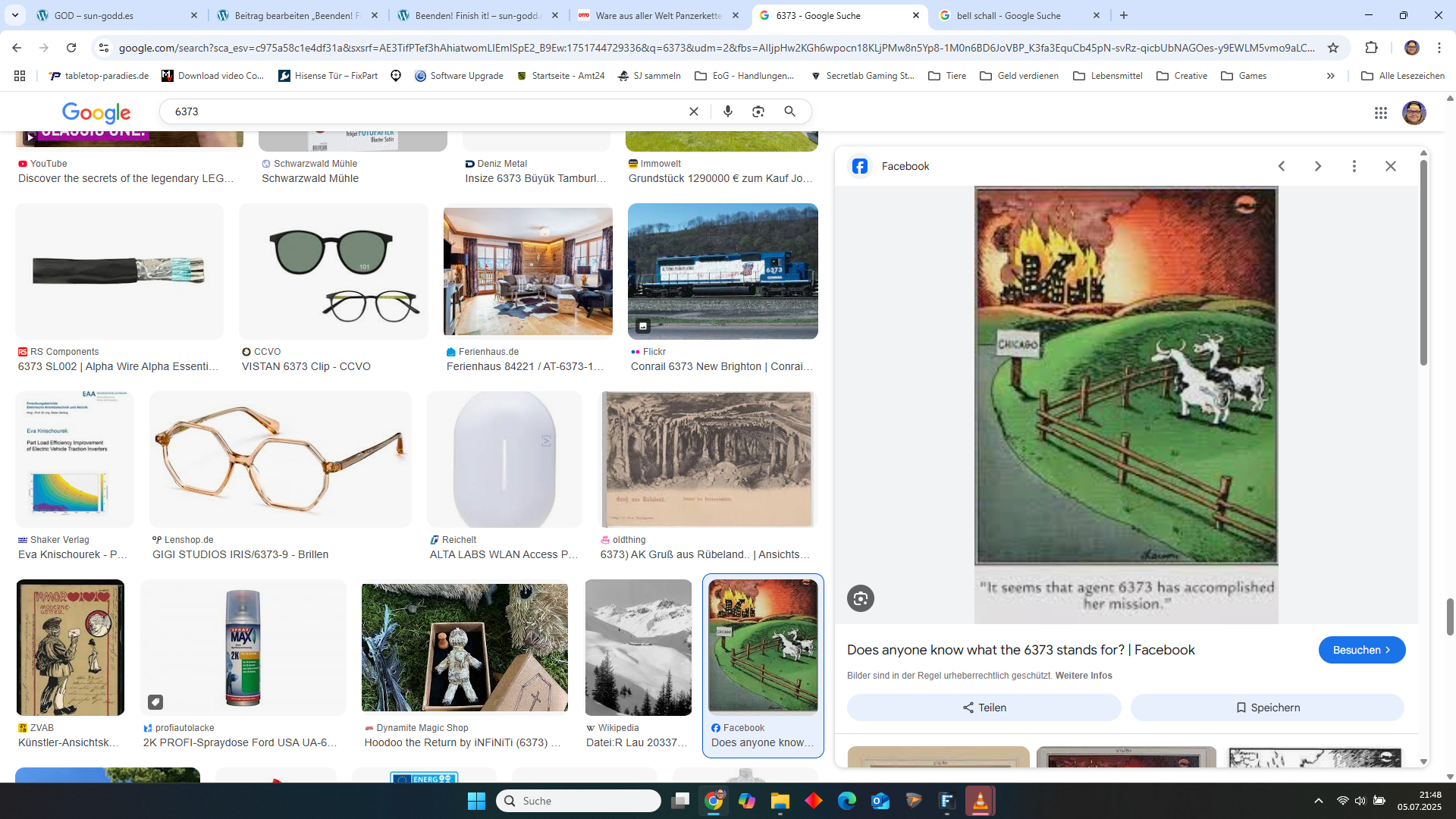The image size is (1456, 819).
Task: Open Hisense Tür – FixPart bookmark
Action: (x=328, y=76)
